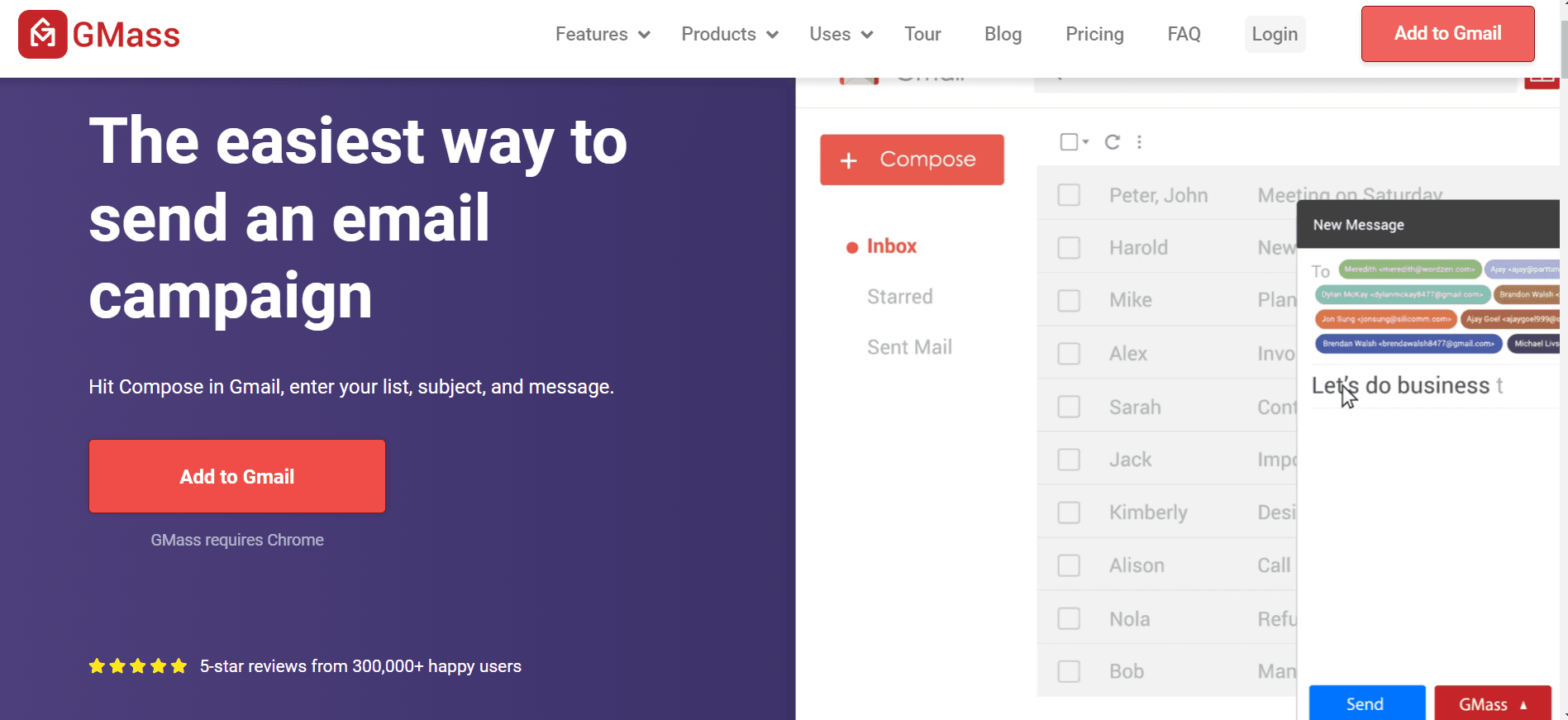Go to the Tour page

pos(922,34)
